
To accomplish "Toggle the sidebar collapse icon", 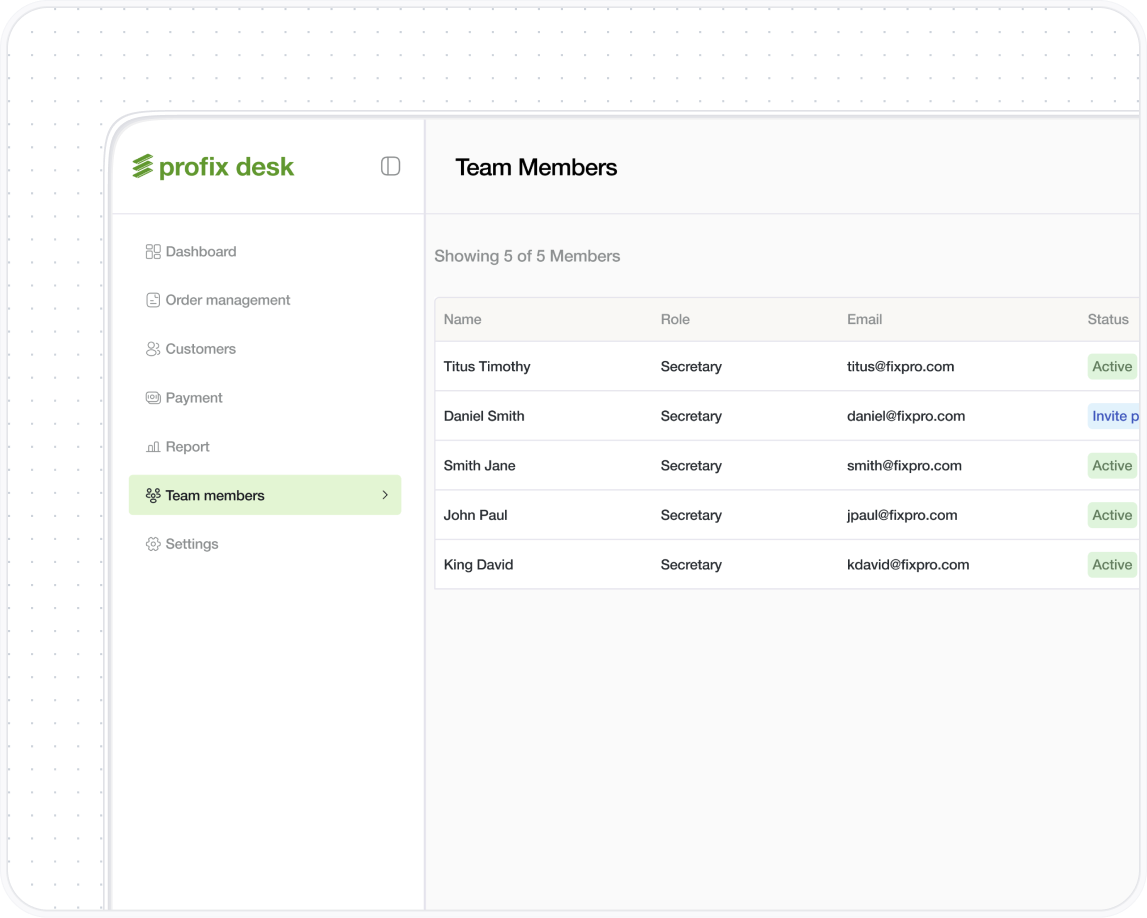I will (x=390, y=166).
